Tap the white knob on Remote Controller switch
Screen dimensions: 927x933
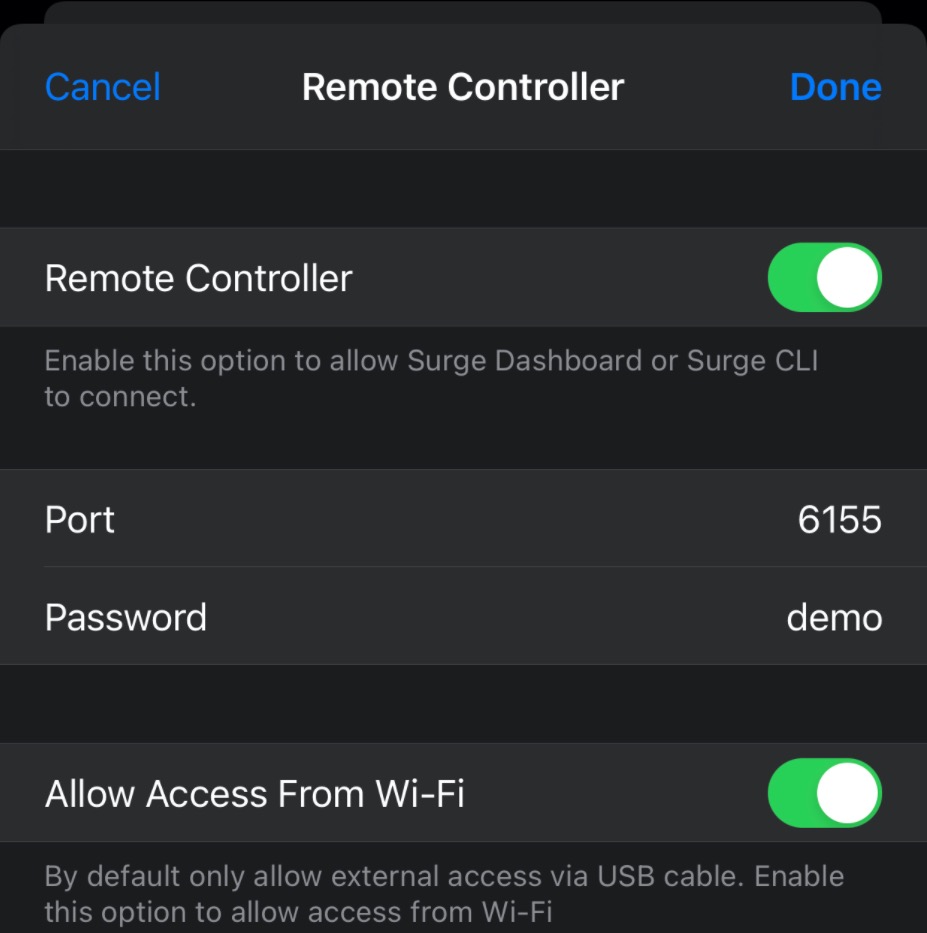[848, 277]
